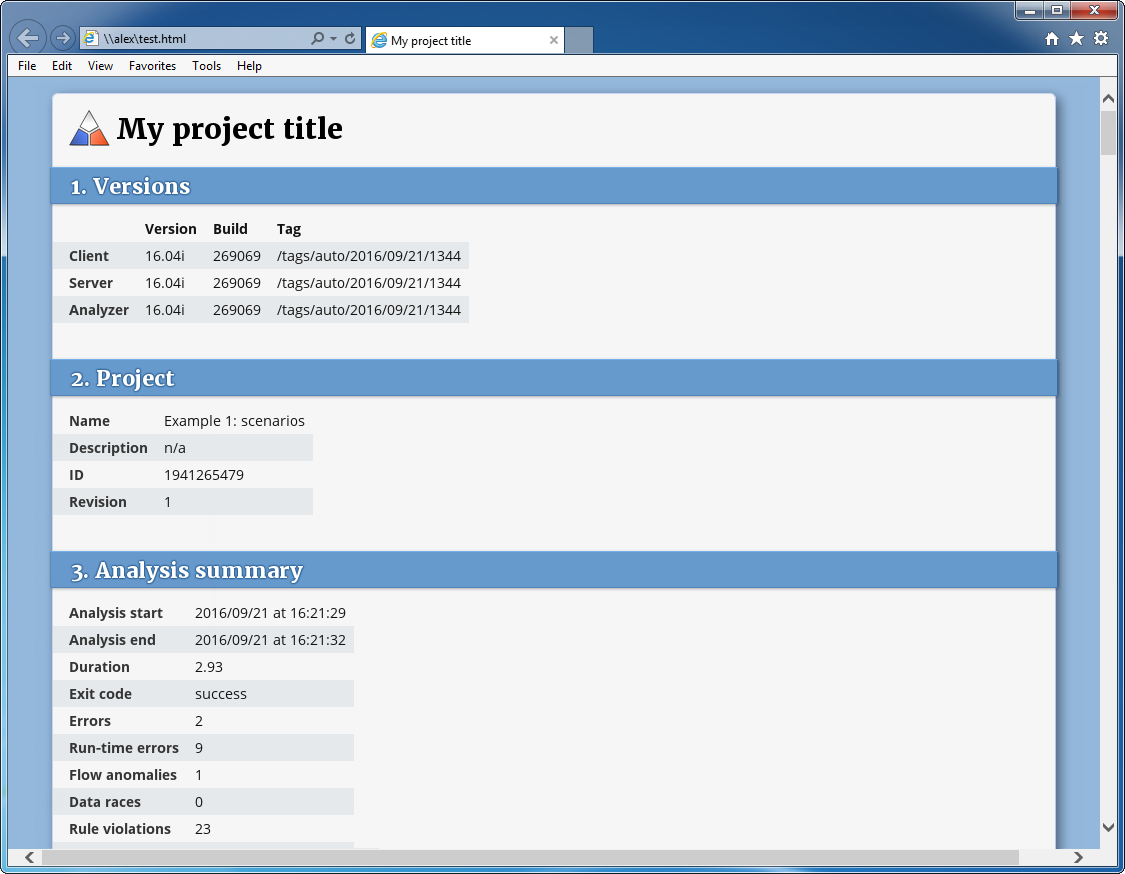Viewport: 1125px width, 874px height.
Task: Click the 3. Analysis summary header
Action: click(554, 570)
